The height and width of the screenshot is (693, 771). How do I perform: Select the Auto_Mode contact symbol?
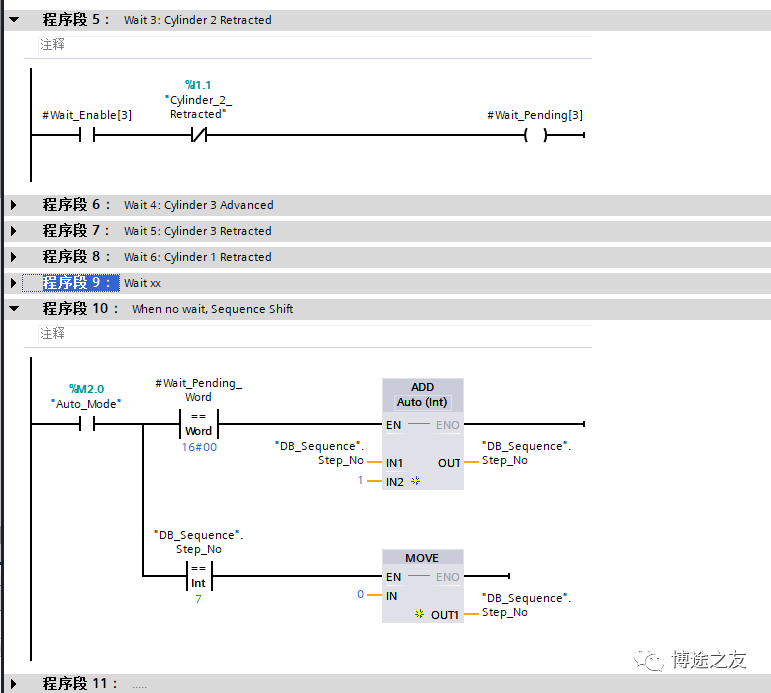[x=87, y=423]
